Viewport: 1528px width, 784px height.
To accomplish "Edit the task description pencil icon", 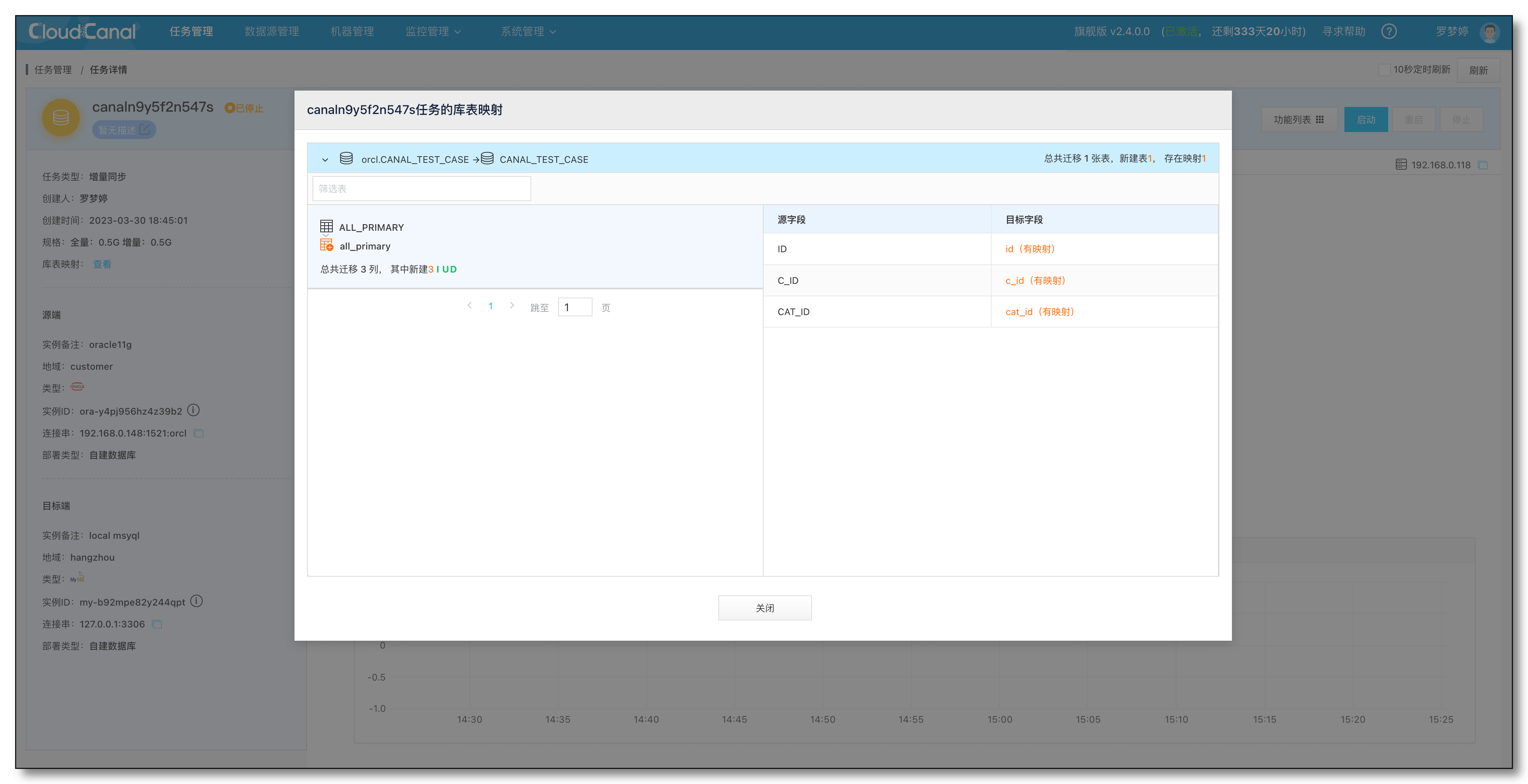I will tap(145, 129).
